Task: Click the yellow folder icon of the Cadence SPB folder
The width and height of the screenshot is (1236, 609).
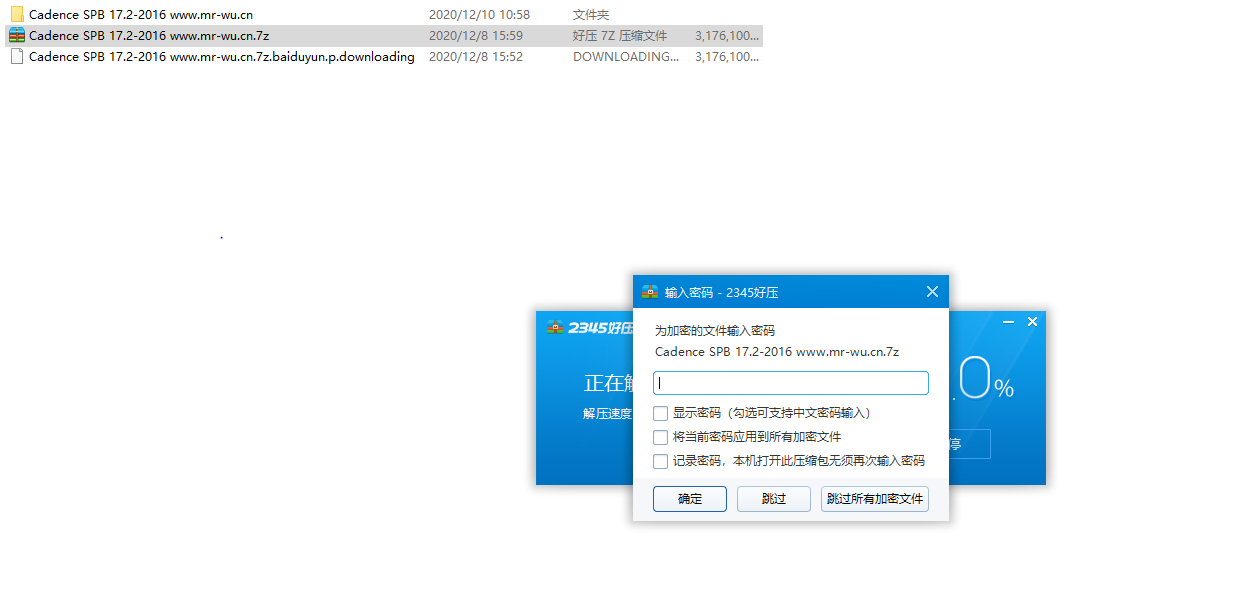Action: (x=17, y=15)
